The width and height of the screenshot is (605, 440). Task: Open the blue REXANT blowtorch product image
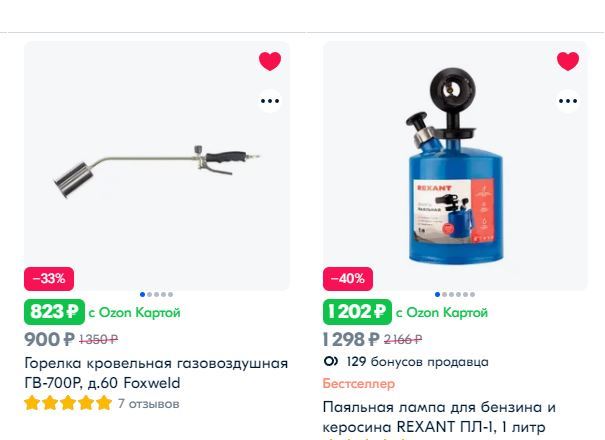pos(455,166)
